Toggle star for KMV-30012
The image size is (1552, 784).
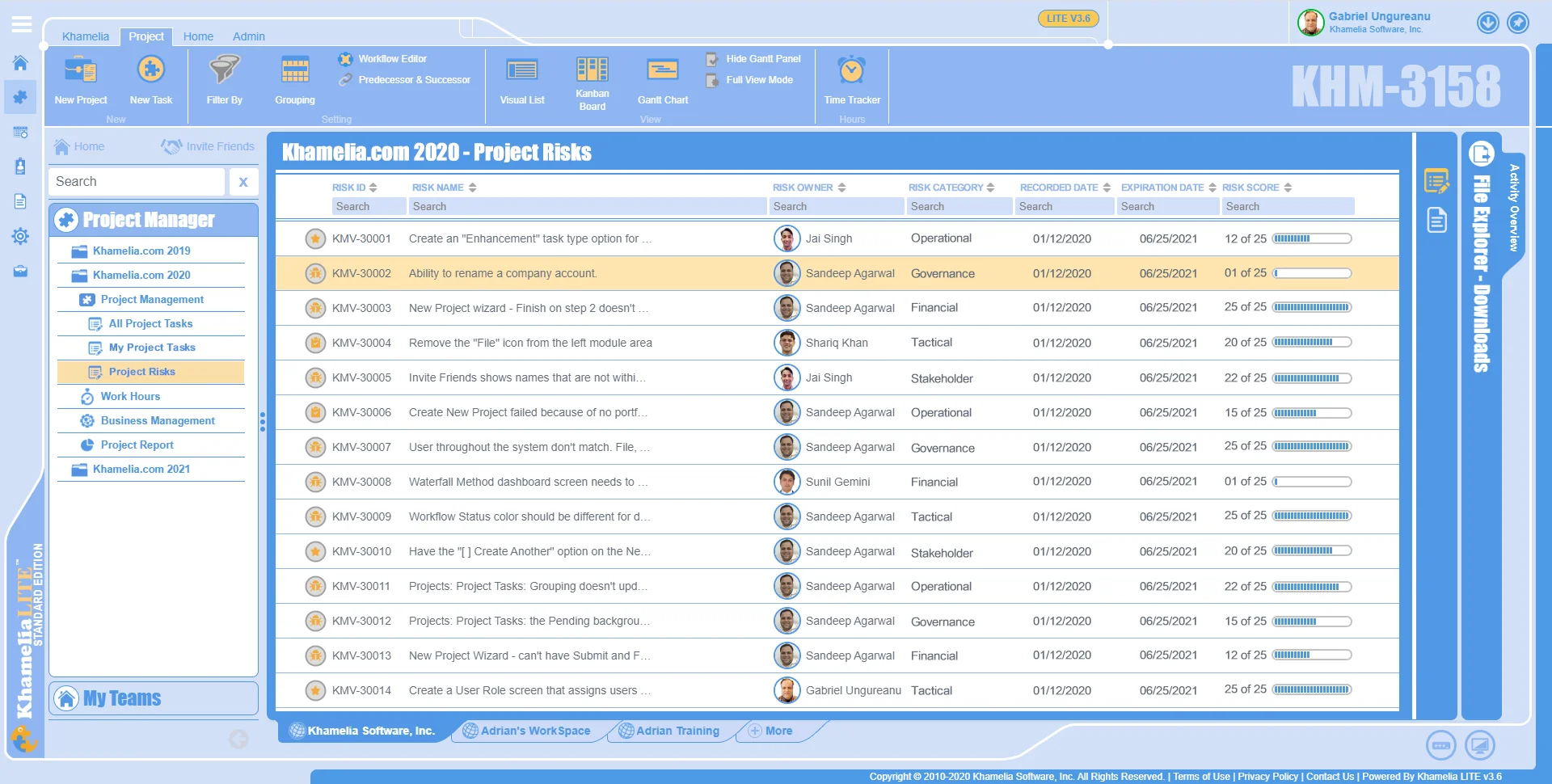(315, 622)
